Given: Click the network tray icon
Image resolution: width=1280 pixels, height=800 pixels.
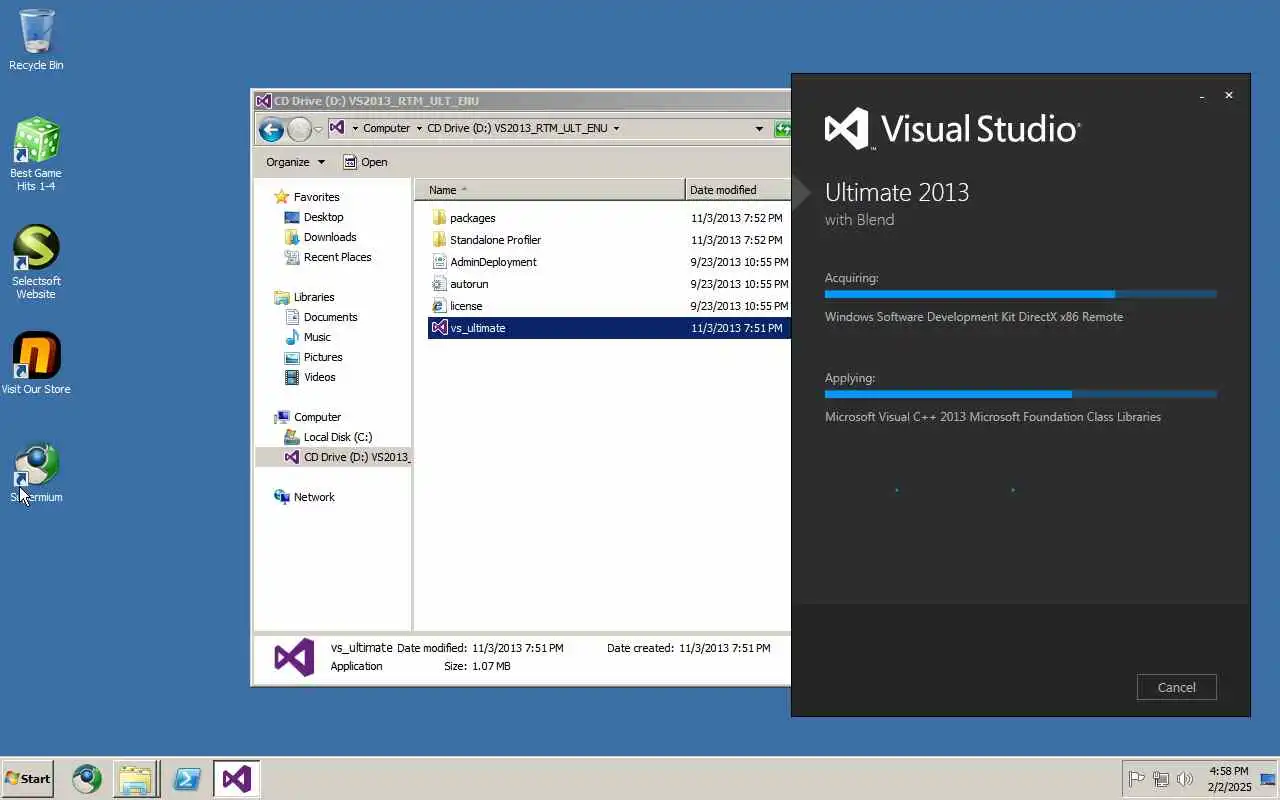Looking at the screenshot, I should pos(1161,778).
